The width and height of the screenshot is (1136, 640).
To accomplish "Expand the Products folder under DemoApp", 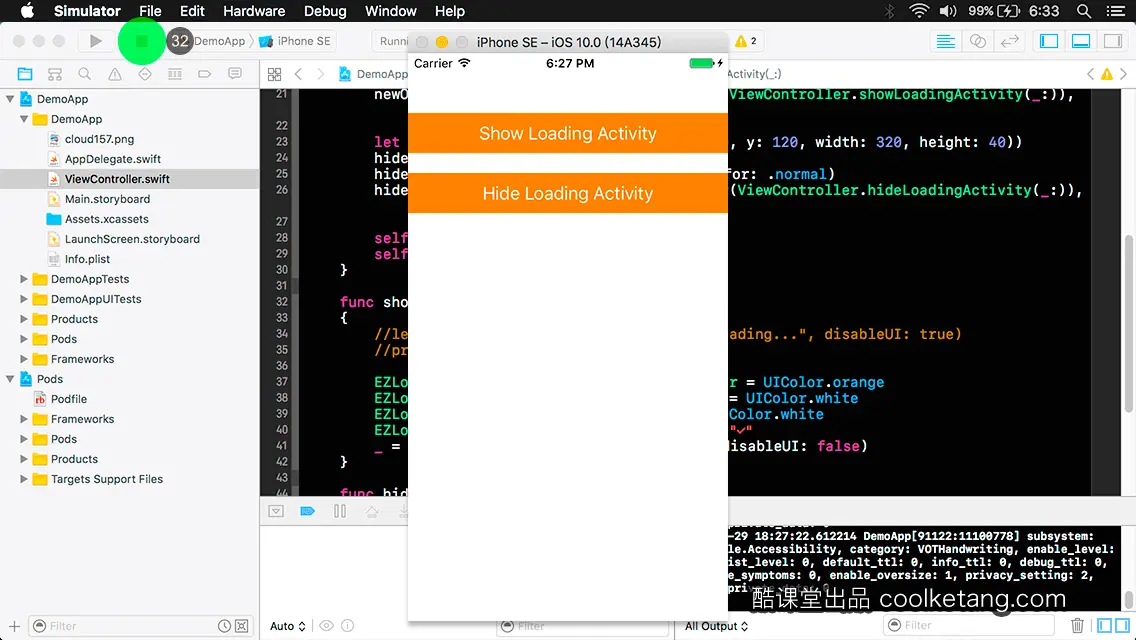I will [x=24, y=319].
